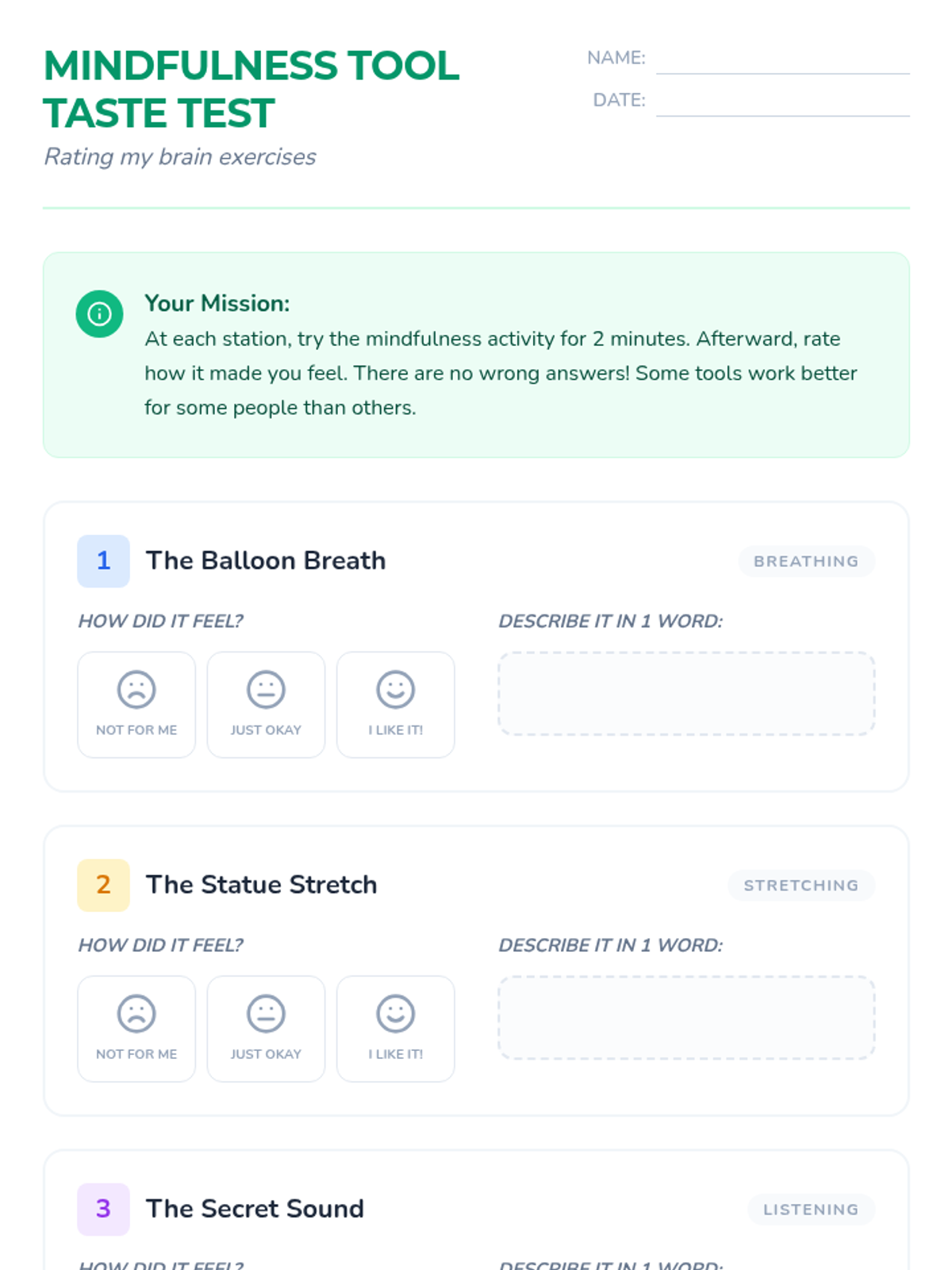This screenshot has width=952, height=1270.
Task: Select happy face for Balloon Breath
Action: tap(395, 689)
